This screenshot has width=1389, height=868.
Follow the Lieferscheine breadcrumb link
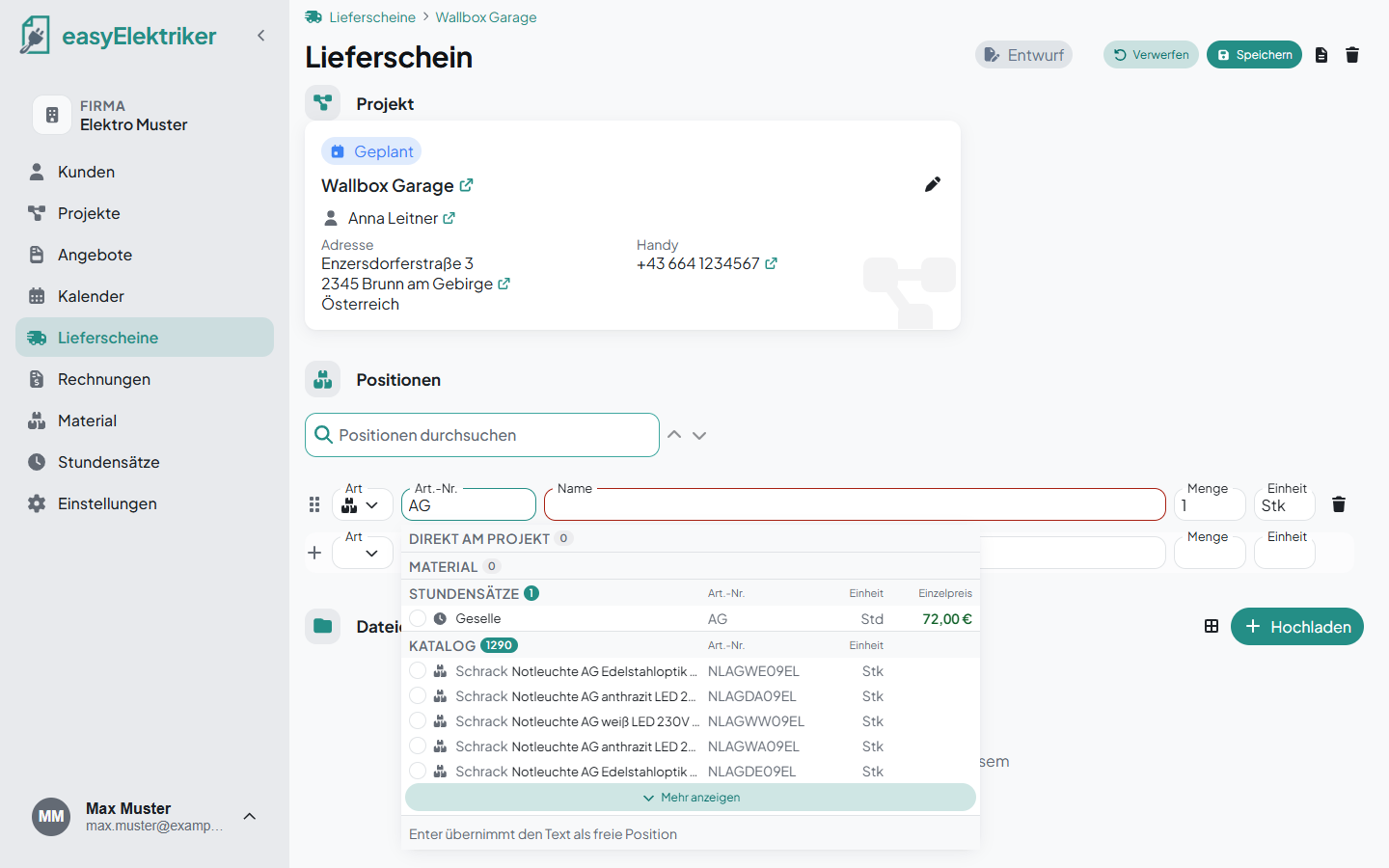[x=372, y=17]
